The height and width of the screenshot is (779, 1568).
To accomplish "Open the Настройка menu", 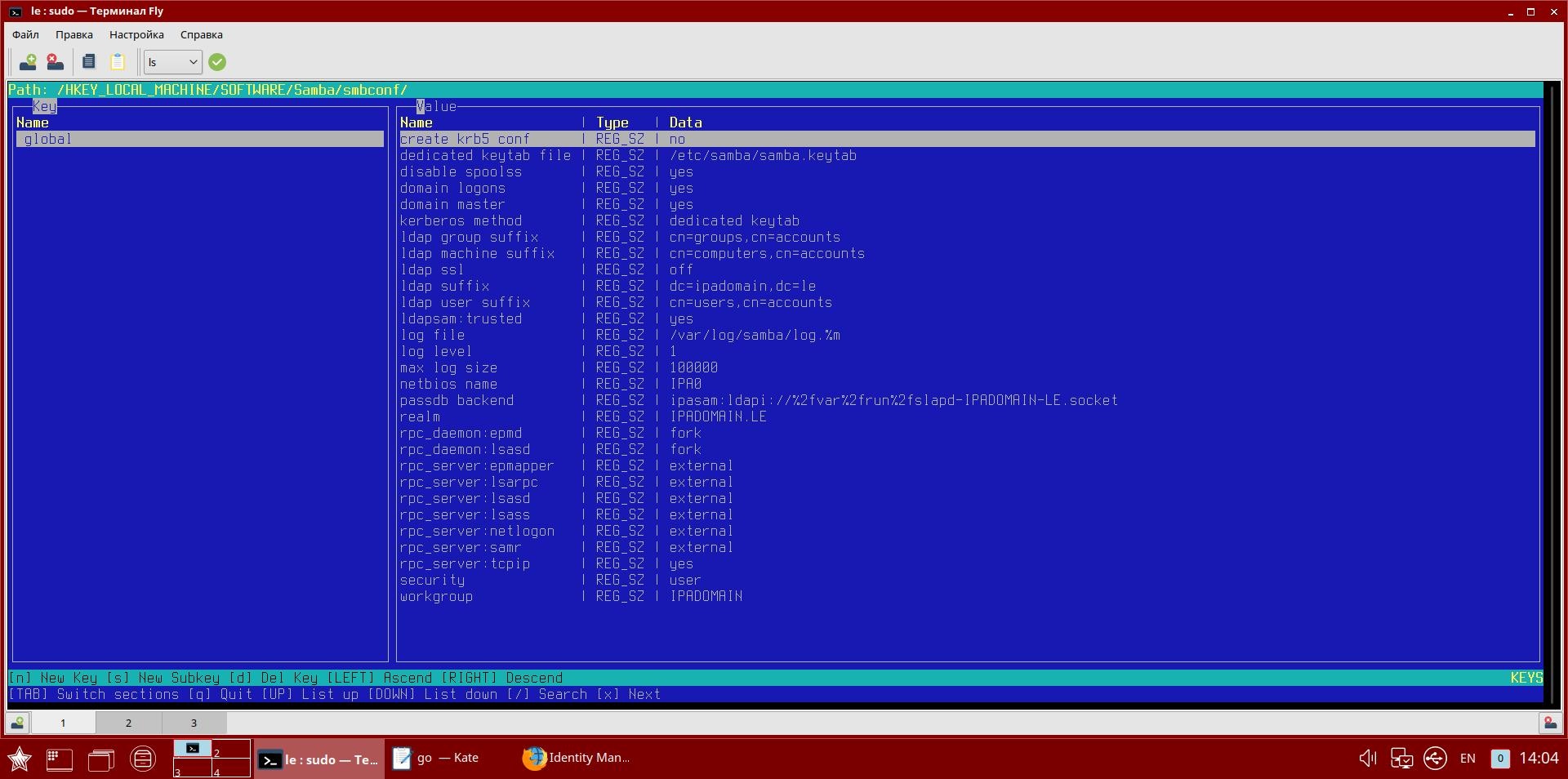I will pyautogui.click(x=136, y=34).
